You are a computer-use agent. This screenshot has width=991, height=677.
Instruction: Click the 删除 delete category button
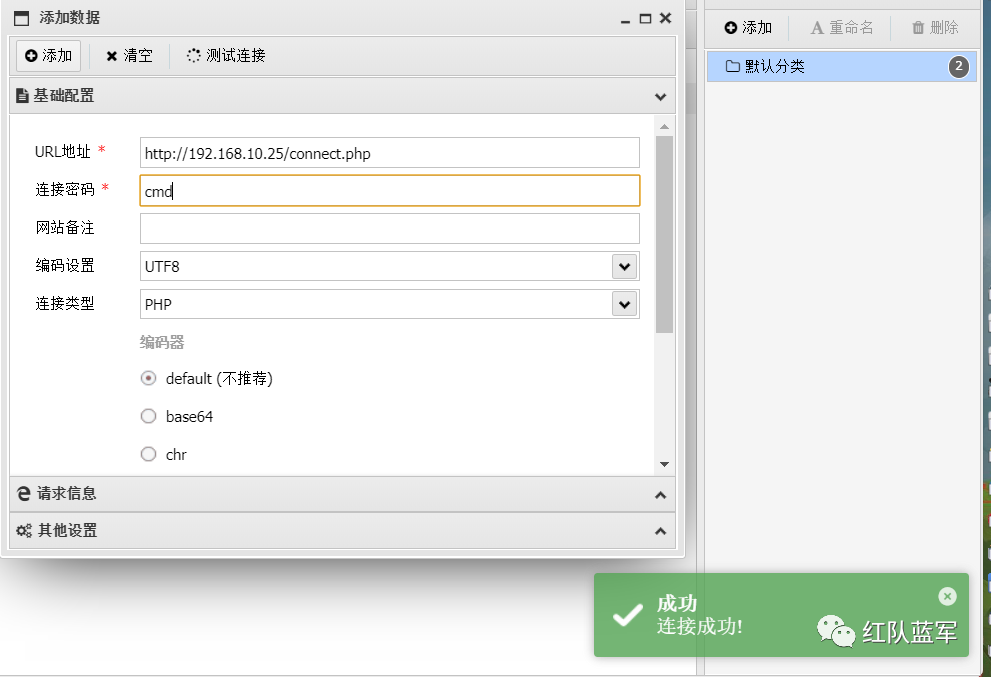(x=935, y=28)
